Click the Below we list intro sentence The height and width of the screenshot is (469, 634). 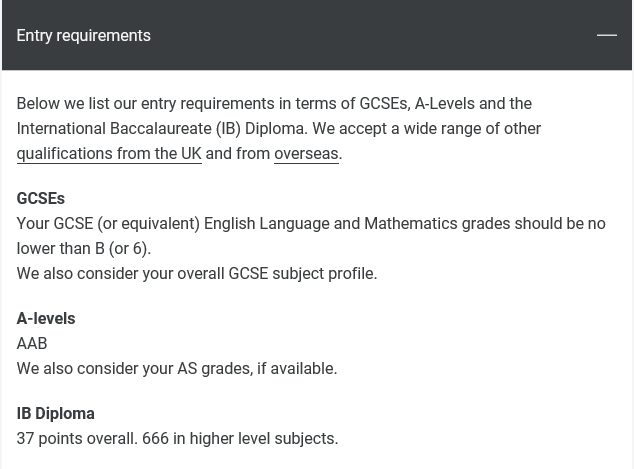tap(274, 104)
